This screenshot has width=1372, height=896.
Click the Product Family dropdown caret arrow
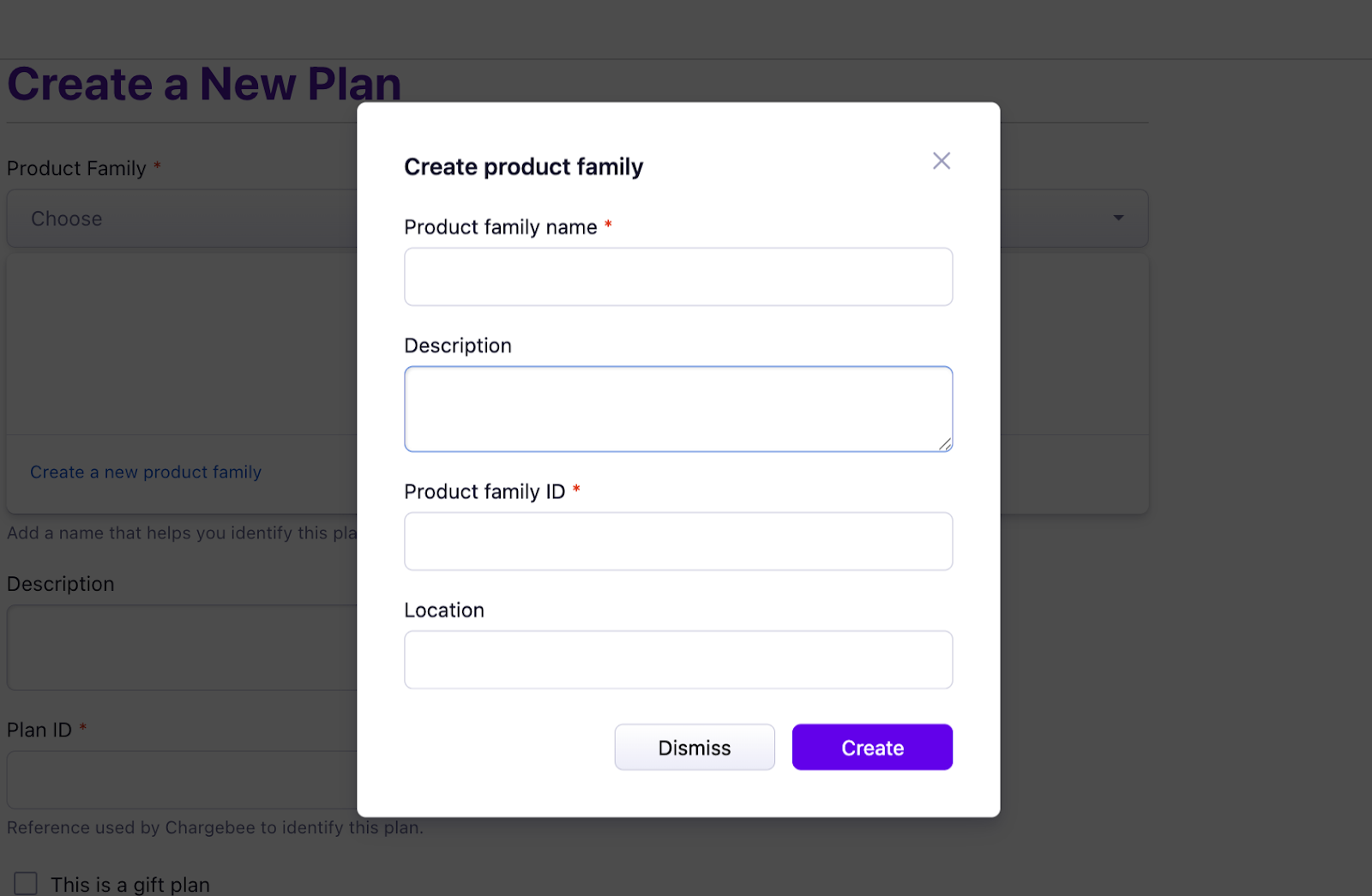[1118, 218]
